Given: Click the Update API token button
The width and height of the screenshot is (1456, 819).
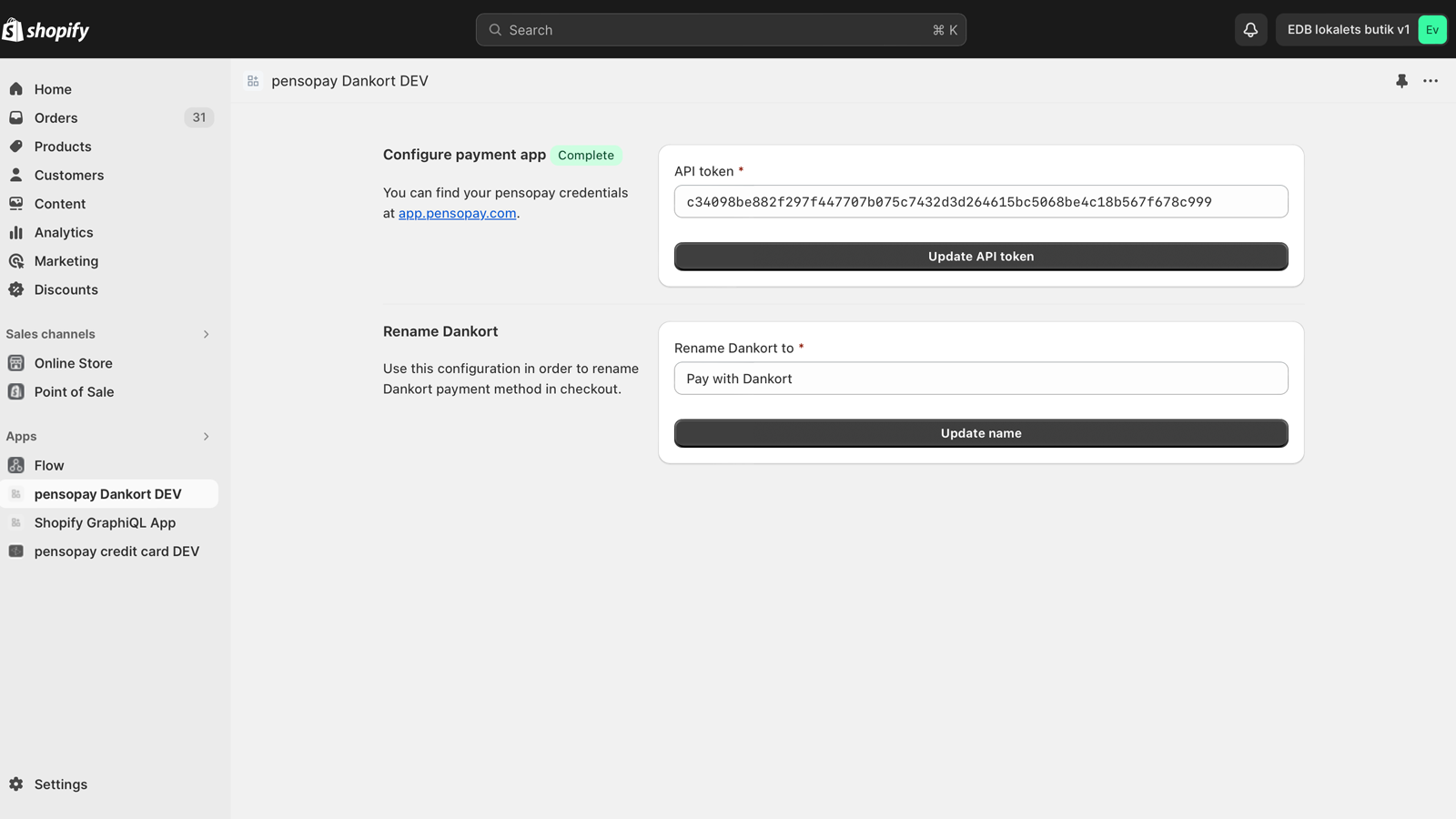Looking at the screenshot, I should (x=981, y=257).
